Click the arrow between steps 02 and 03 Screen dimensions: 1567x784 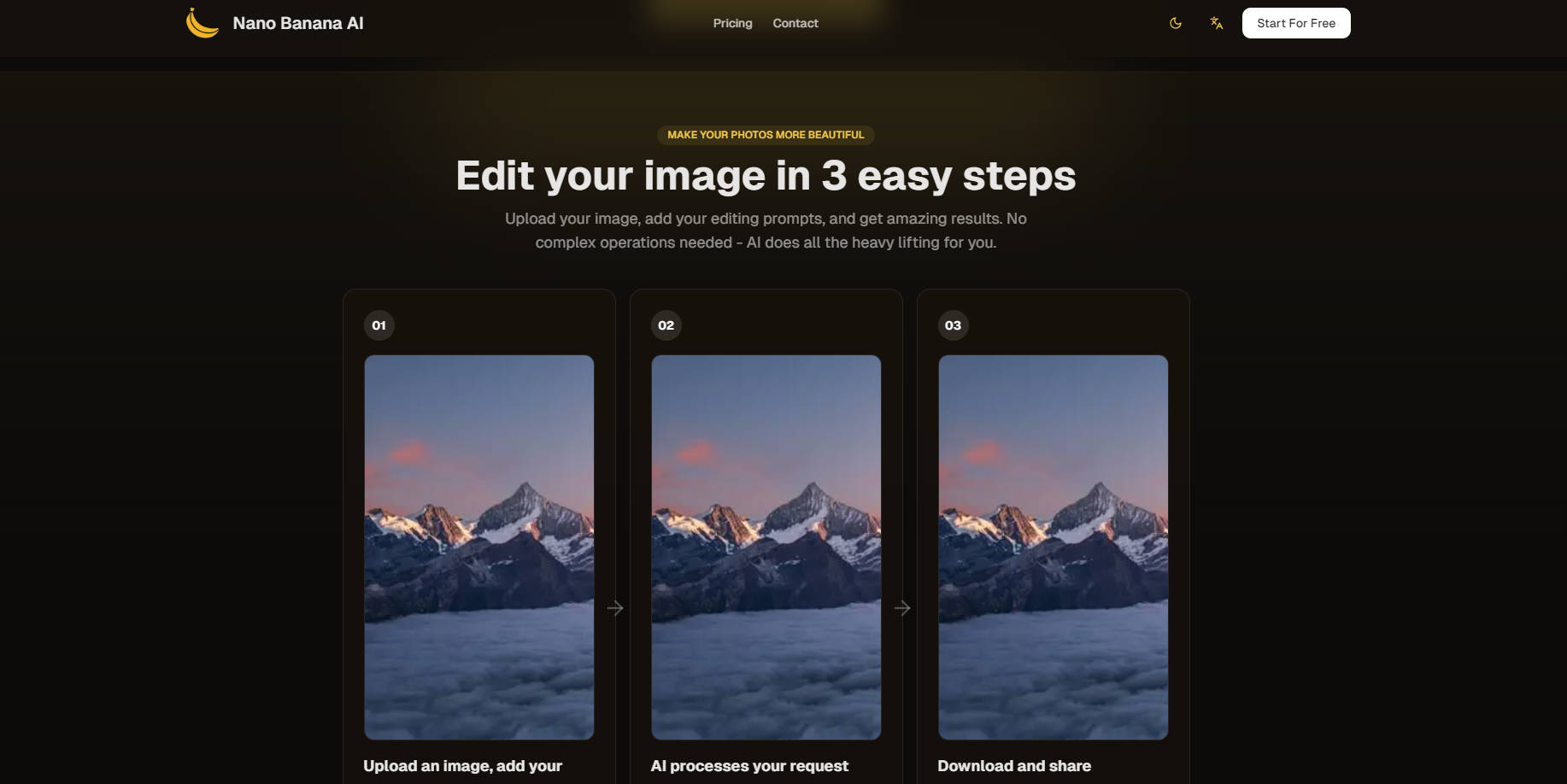(902, 608)
